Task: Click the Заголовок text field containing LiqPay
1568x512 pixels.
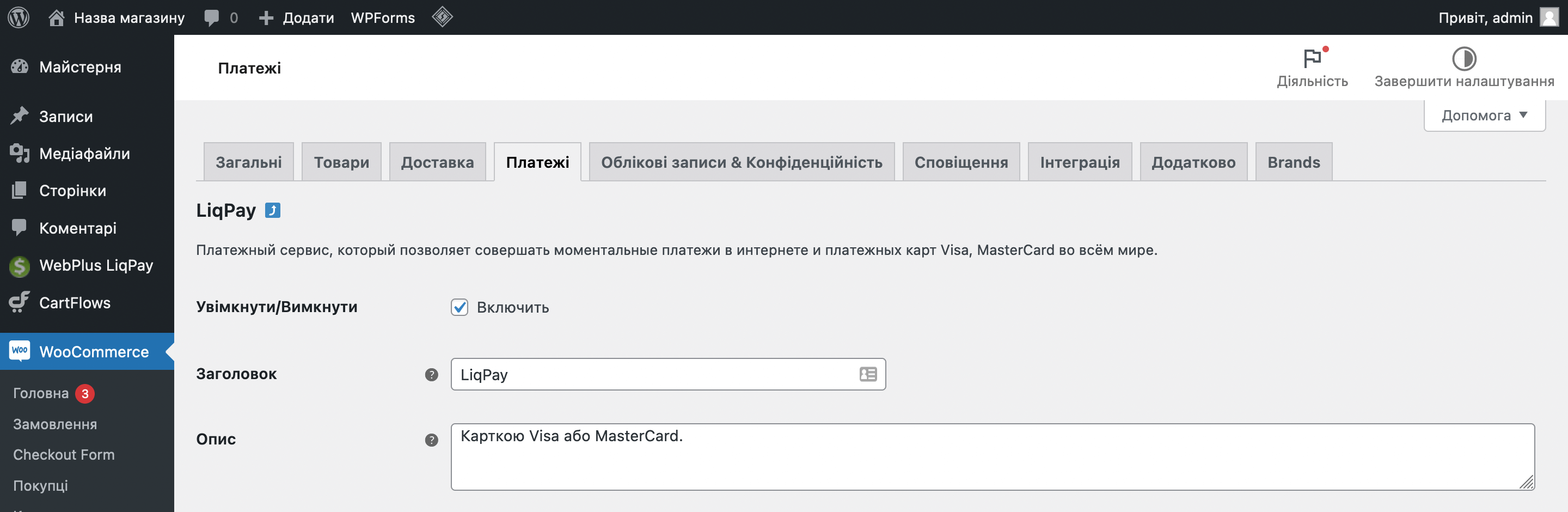Action: [667, 374]
